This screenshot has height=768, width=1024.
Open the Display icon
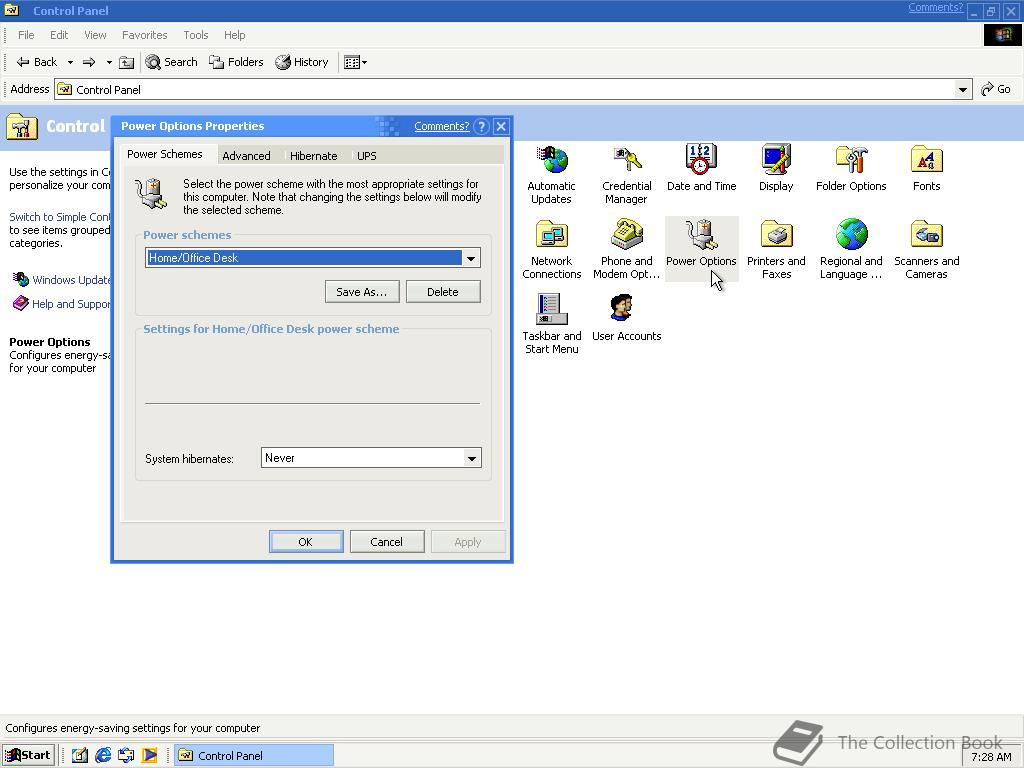coord(776,168)
